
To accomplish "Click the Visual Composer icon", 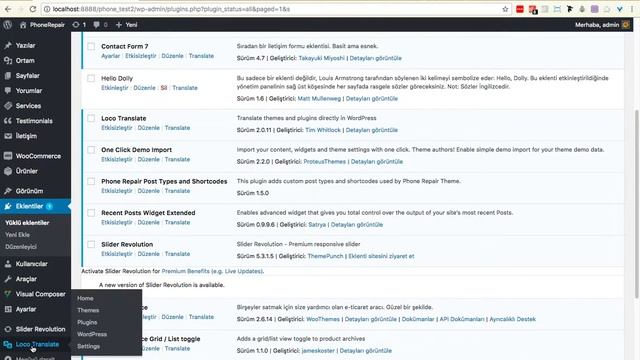I will pyautogui.click(x=8, y=294).
